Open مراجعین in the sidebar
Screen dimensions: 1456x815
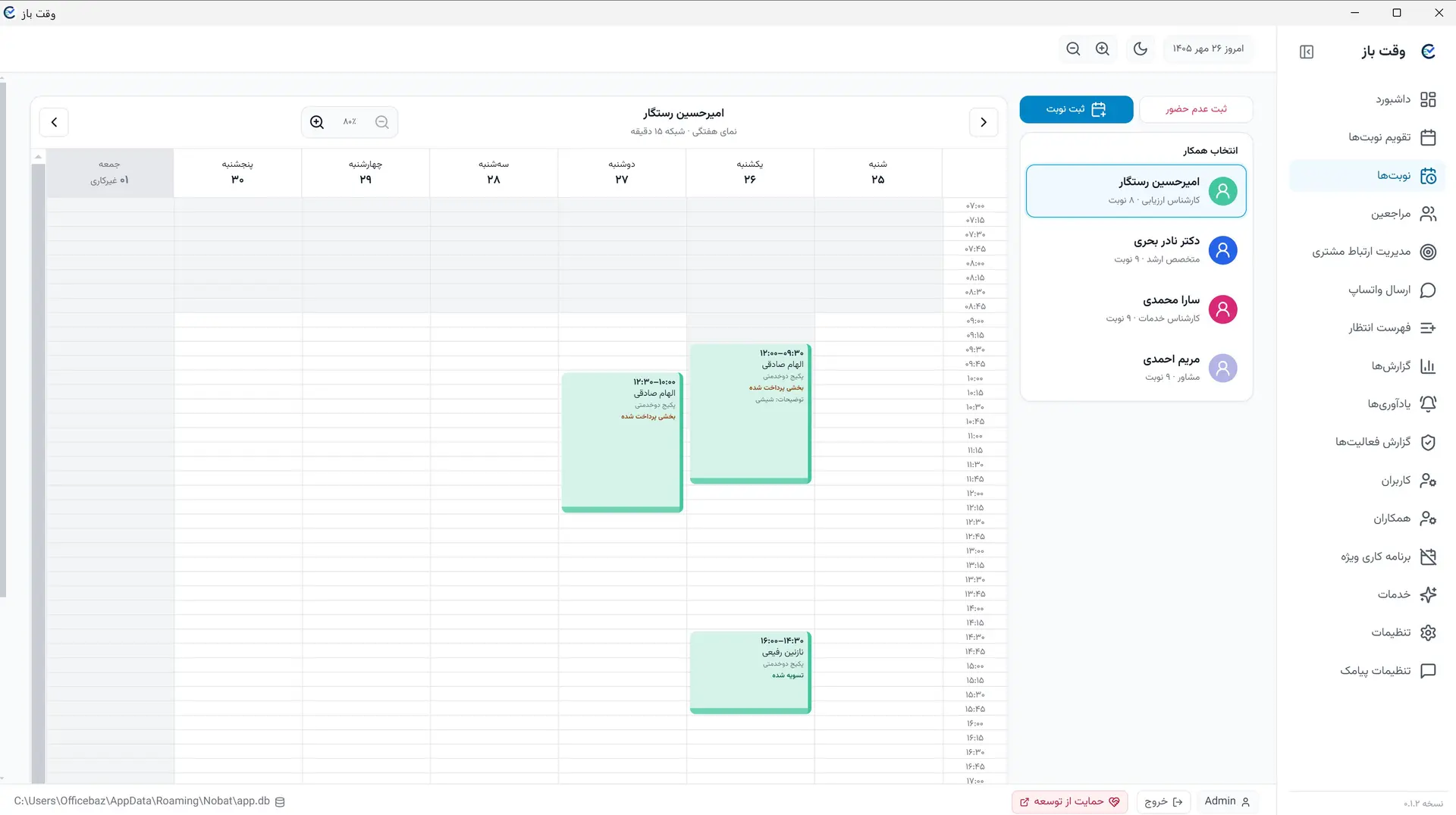1367,214
